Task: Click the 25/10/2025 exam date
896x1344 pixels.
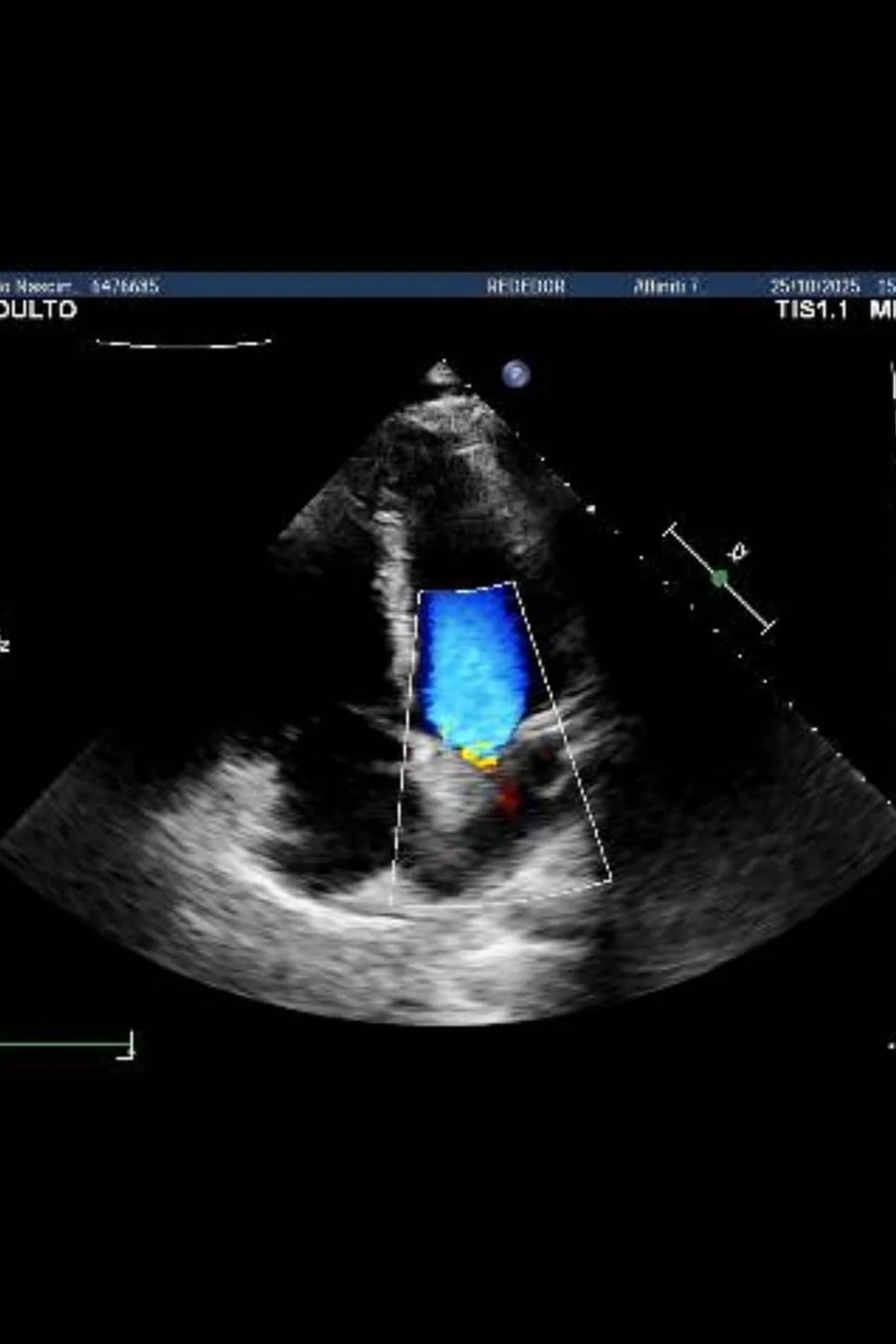Action: tap(815, 286)
